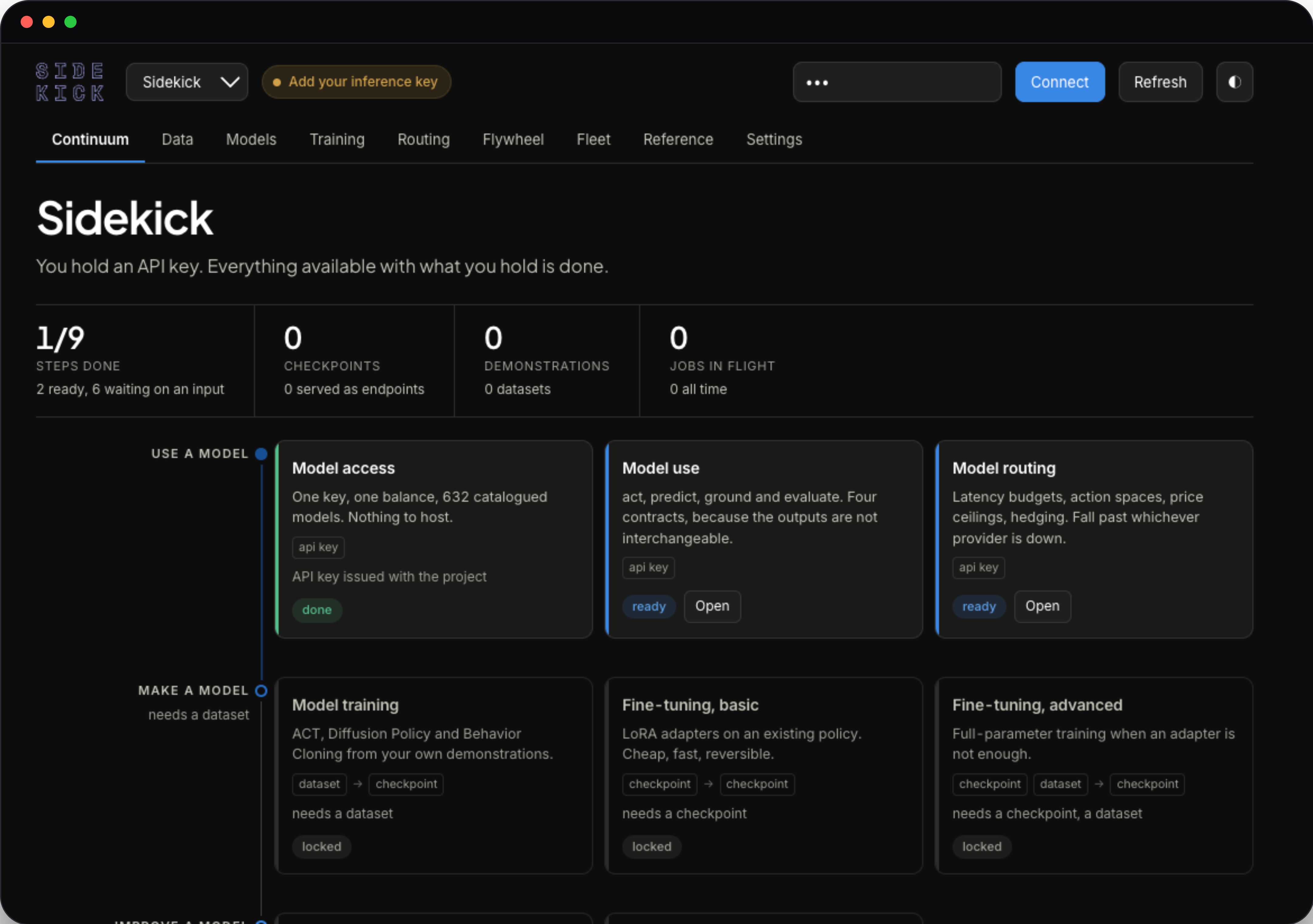Go to the Settings tab
1313x924 pixels.
click(774, 140)
